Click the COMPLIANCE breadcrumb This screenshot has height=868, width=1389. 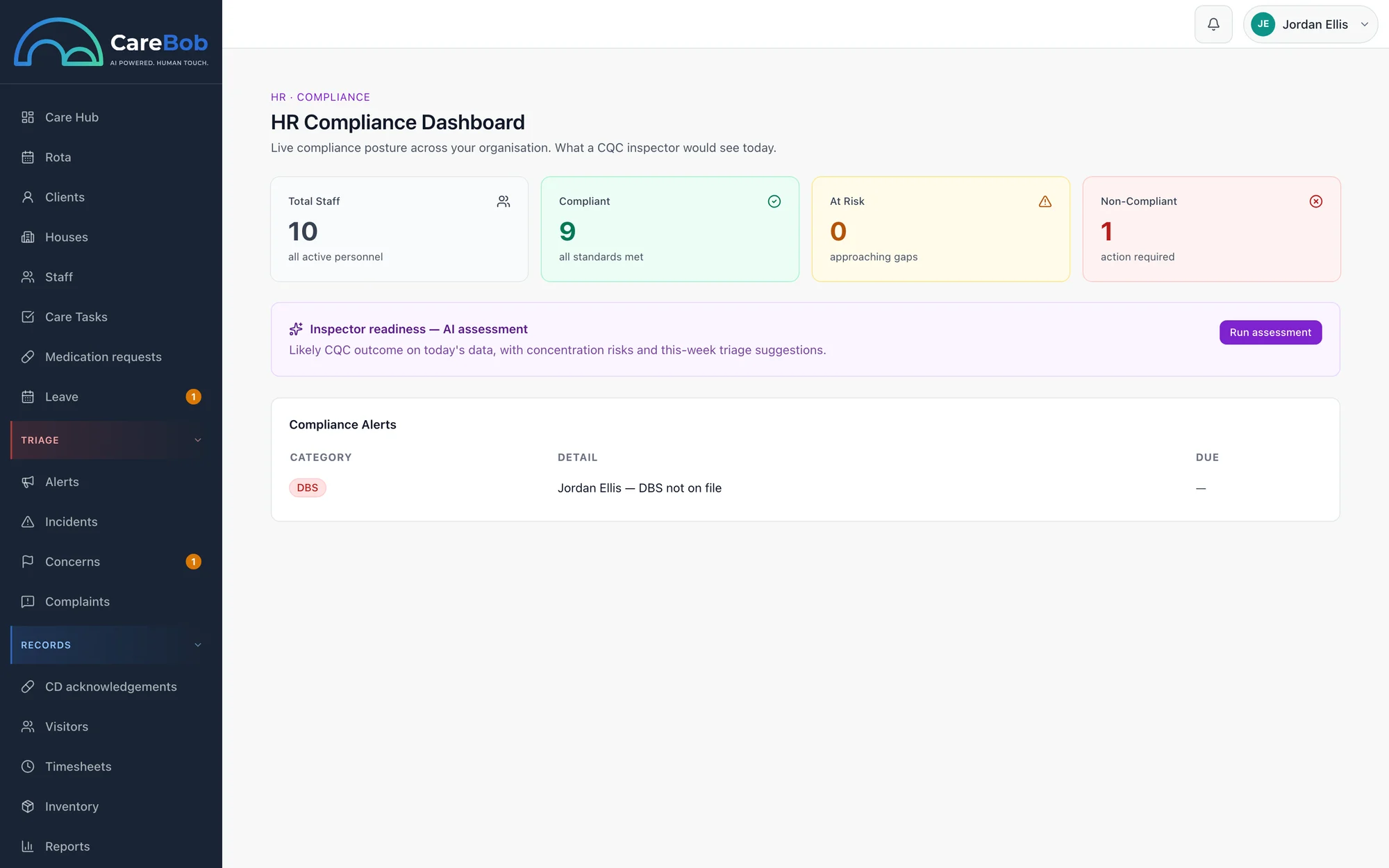[333, 97]
